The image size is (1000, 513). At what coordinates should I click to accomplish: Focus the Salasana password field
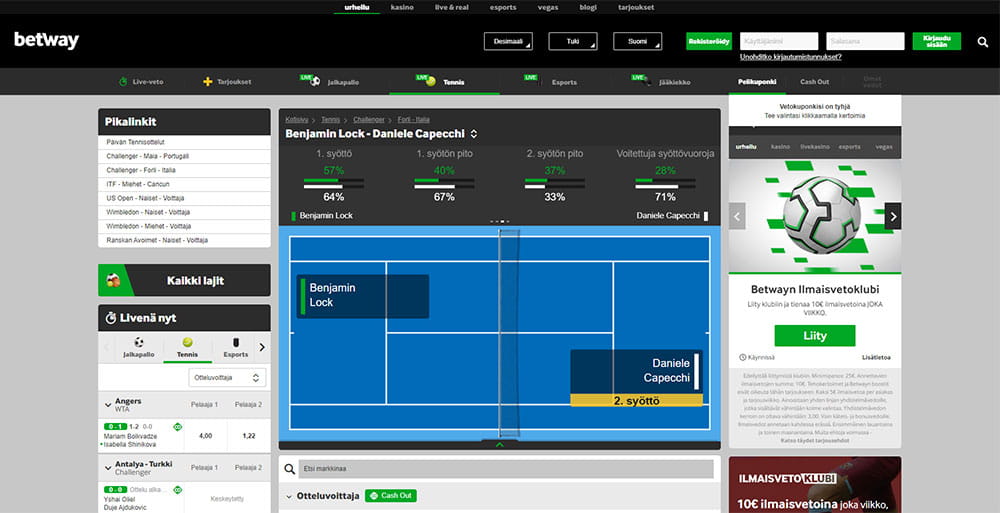[865, 41]
